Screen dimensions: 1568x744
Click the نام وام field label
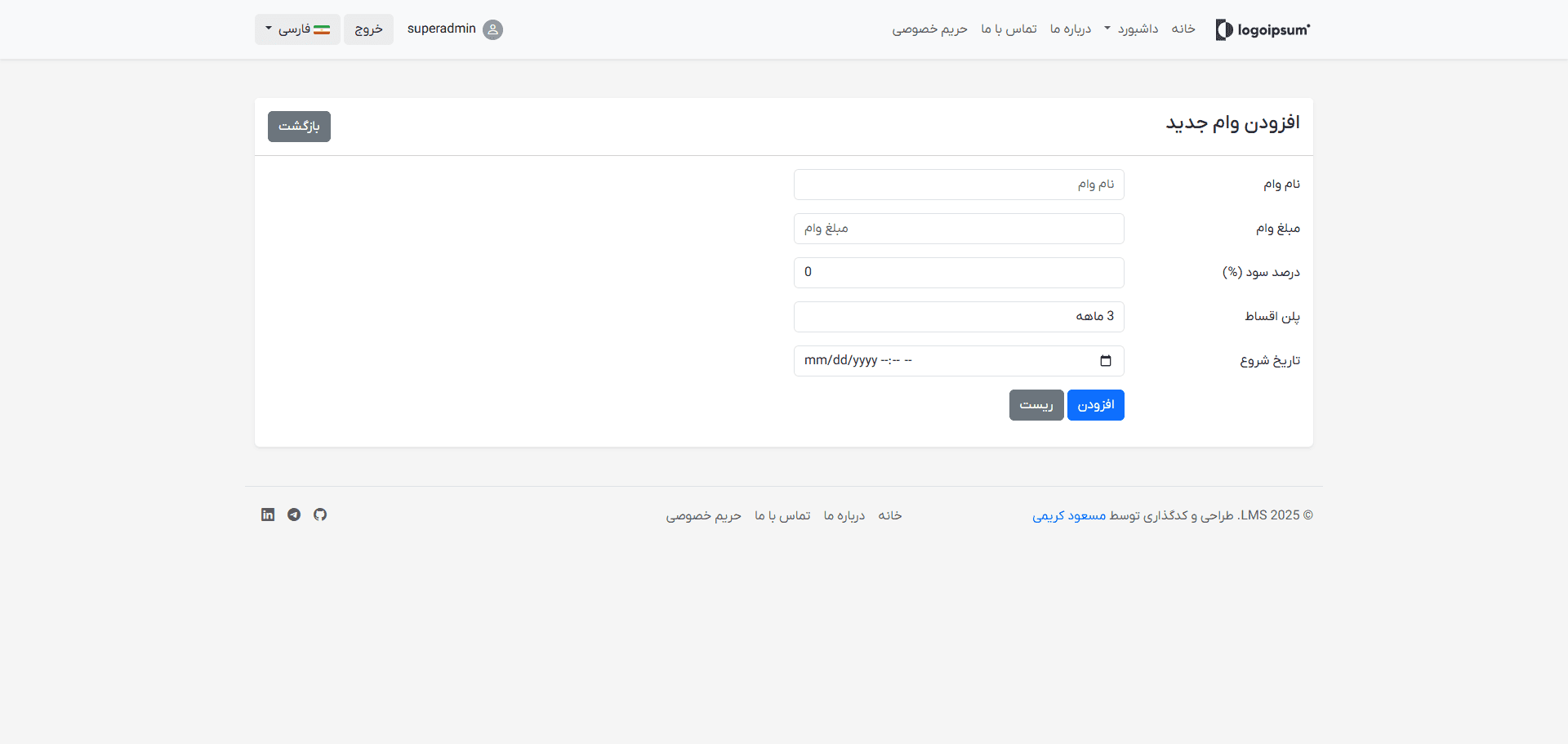pyautogui.click(x=1281, y=185)
